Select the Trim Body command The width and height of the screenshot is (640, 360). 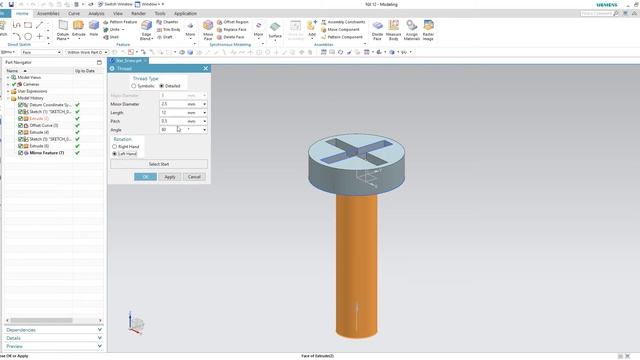pos(168,29)
